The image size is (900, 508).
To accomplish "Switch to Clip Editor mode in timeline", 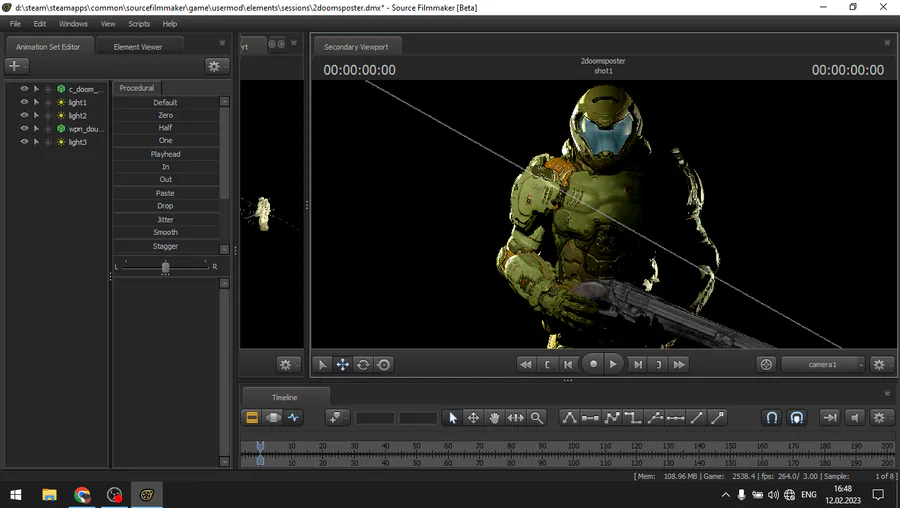I will (252, 418).
